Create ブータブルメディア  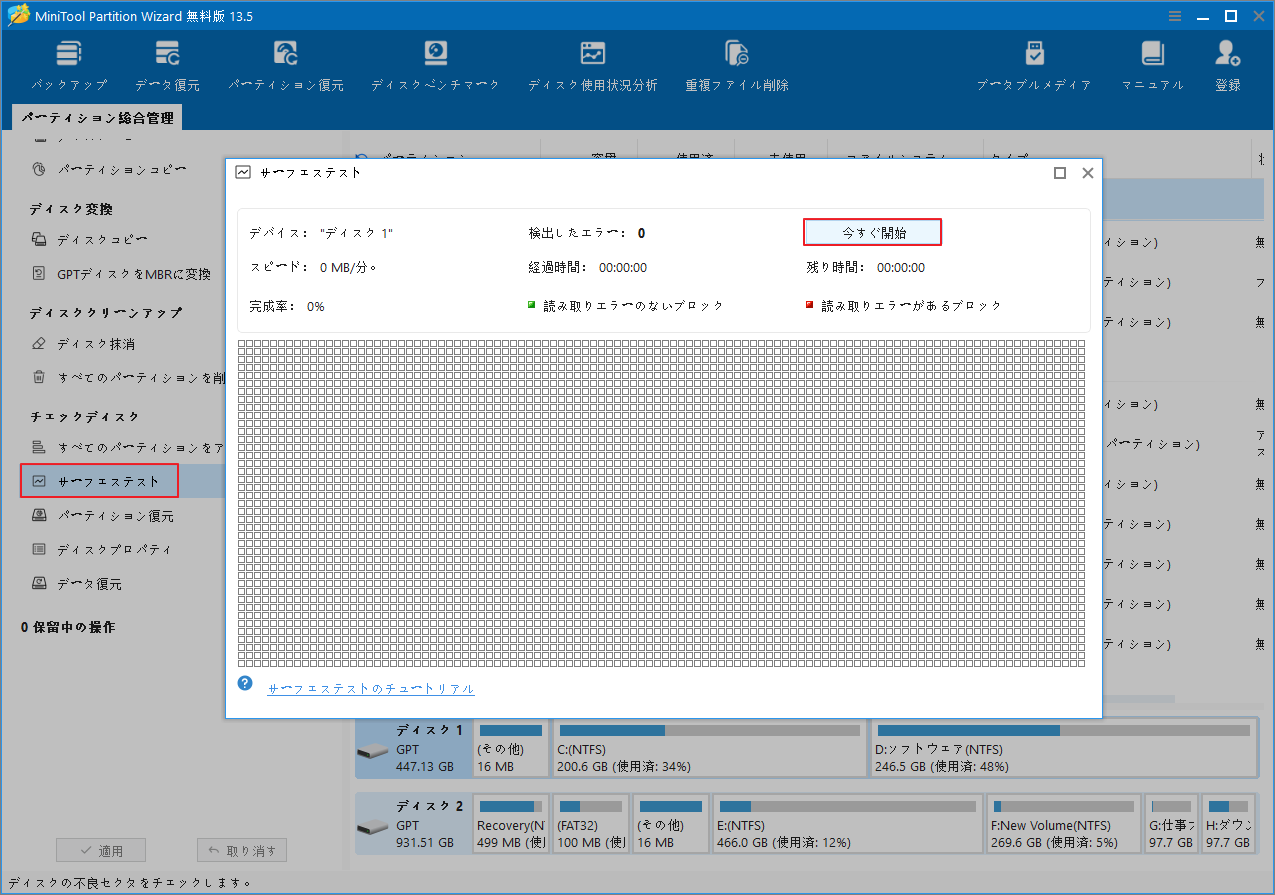(1034, 62)
